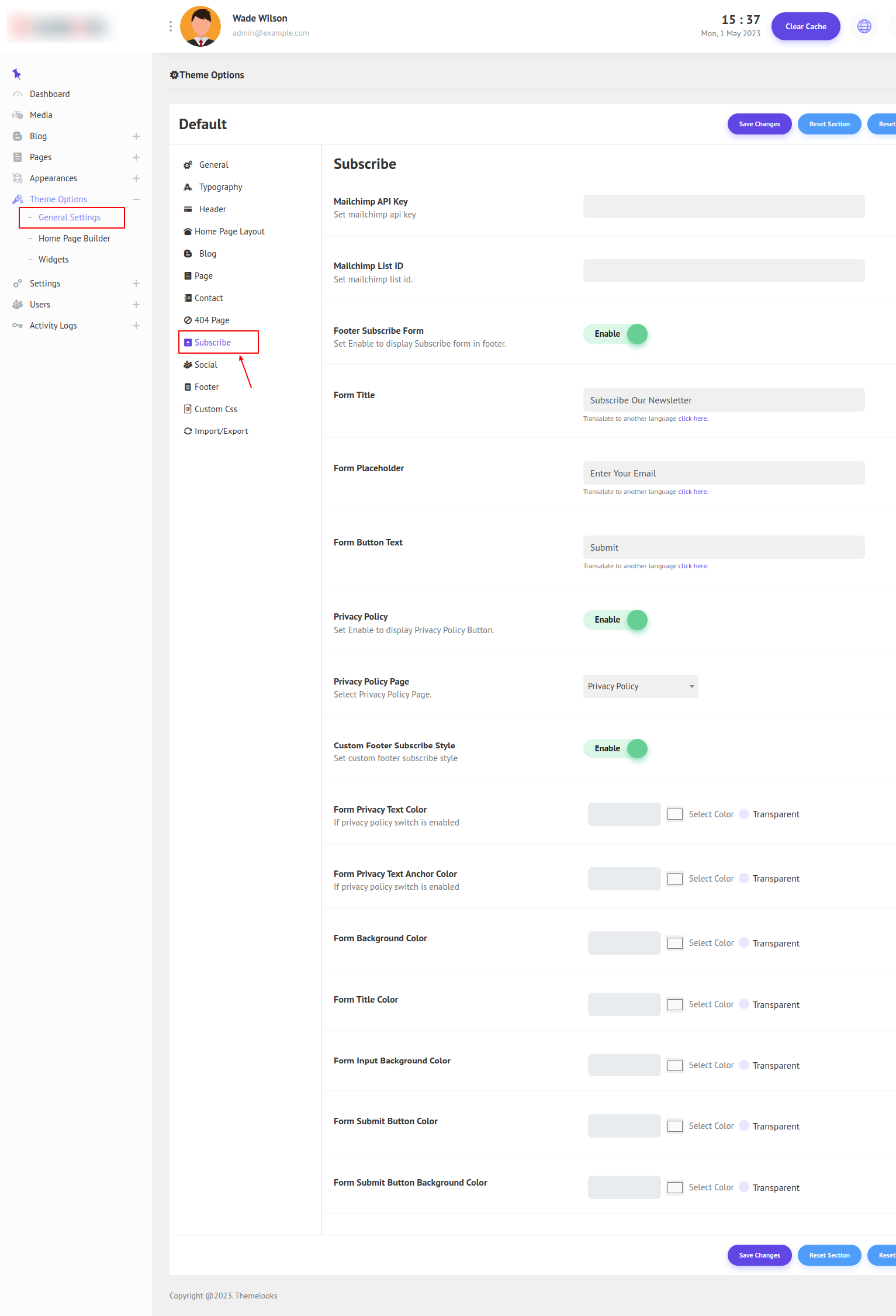Select Transparent for Form Background Color
Viewport: 896px width, 1316px height.
pyautogui.click(x=744, y=942)
